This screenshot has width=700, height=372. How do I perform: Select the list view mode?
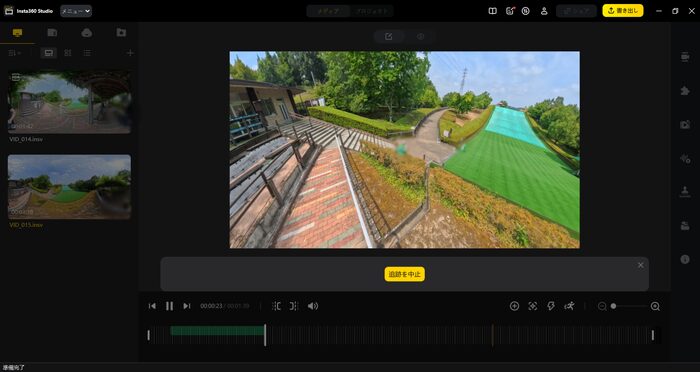88,53
